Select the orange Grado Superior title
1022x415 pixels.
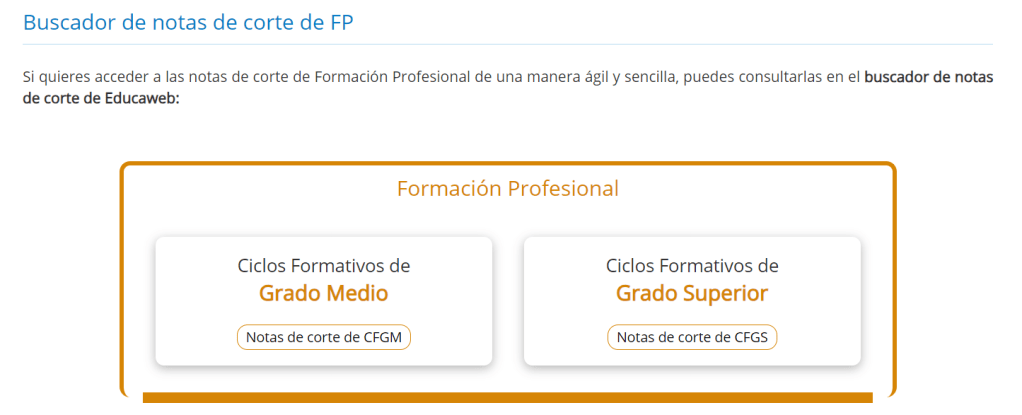click(692, 293)
